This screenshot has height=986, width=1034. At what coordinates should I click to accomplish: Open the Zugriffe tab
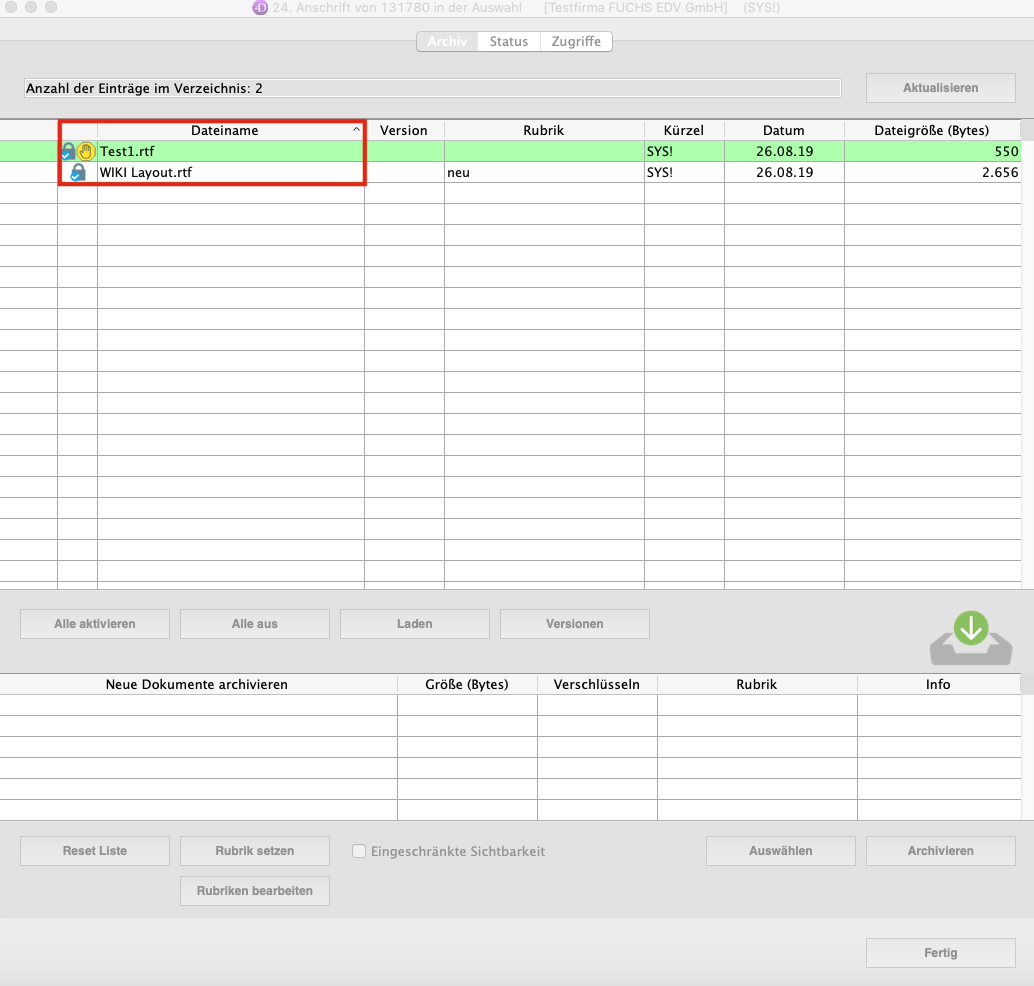[576, 42]
